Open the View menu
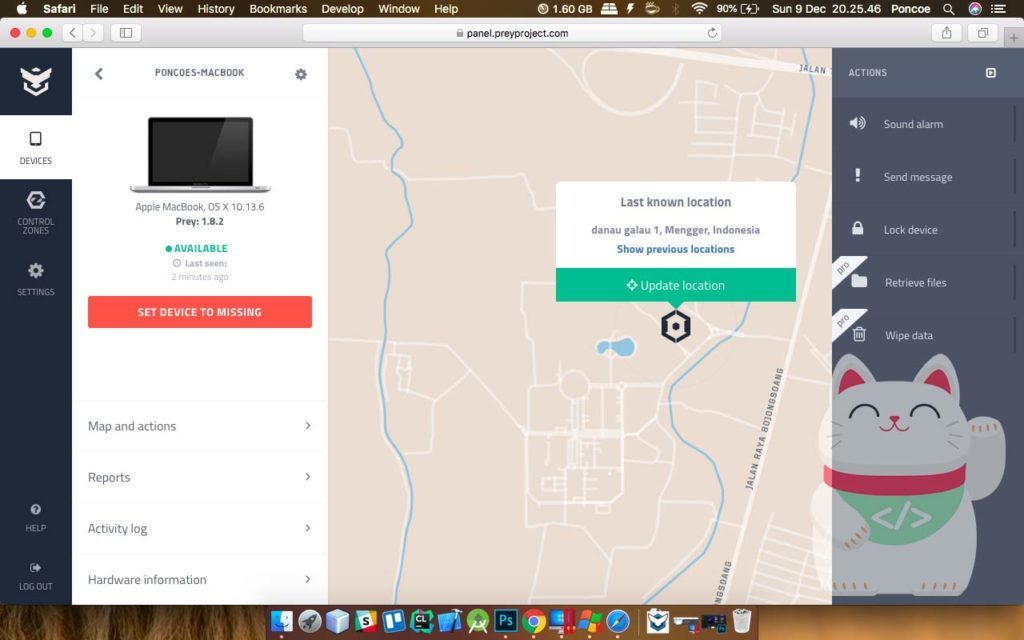Image resolution: width=1024 pixels, height=640 pixels. pos(170,9)
